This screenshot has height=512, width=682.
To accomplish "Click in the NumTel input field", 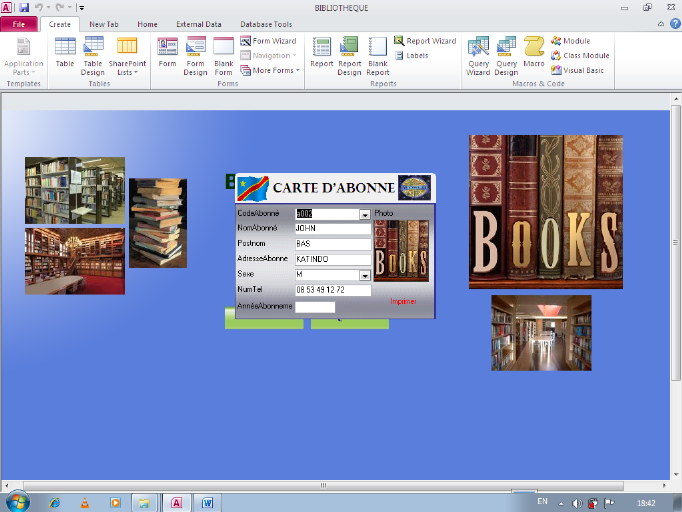I will [x=333, y=290].
